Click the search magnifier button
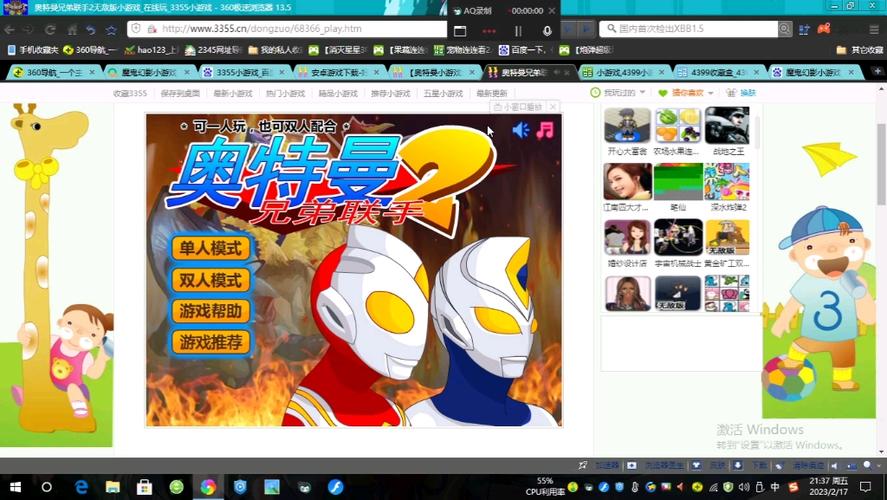This screenshot has height=500, width=887. click(x=785, y=28)
